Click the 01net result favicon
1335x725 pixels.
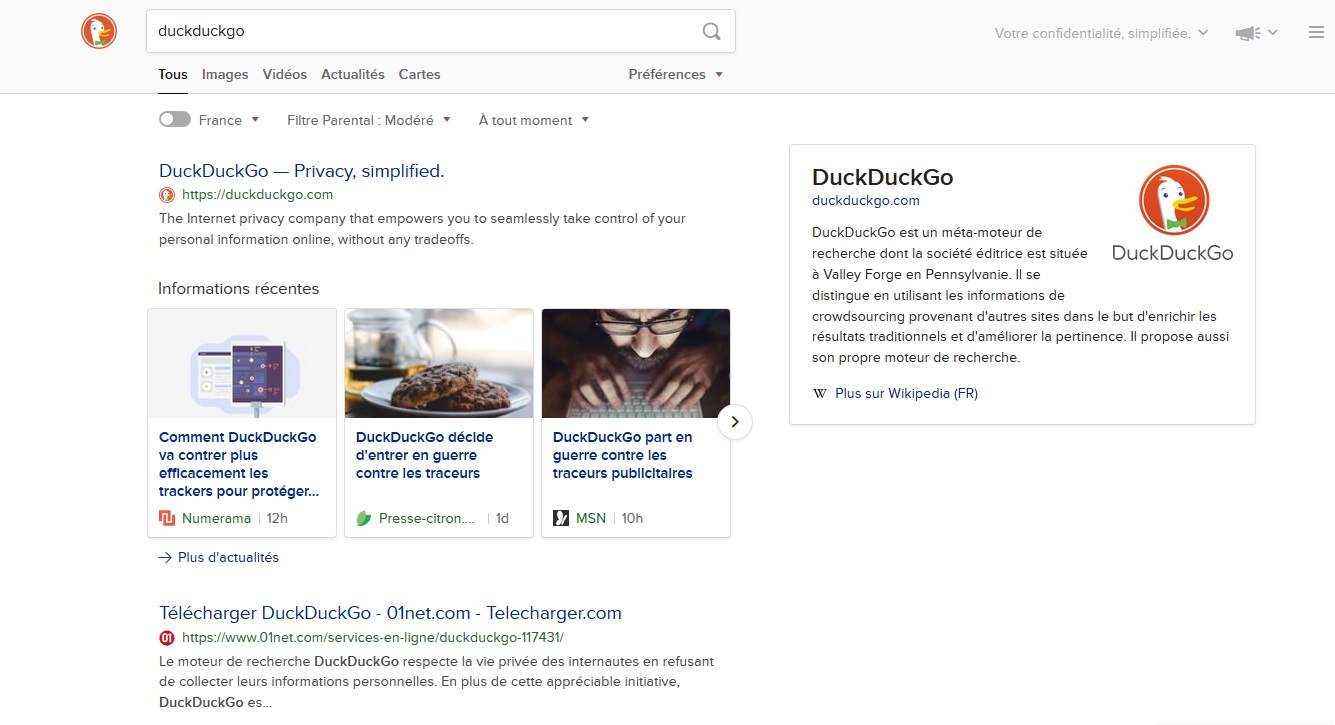167,637
